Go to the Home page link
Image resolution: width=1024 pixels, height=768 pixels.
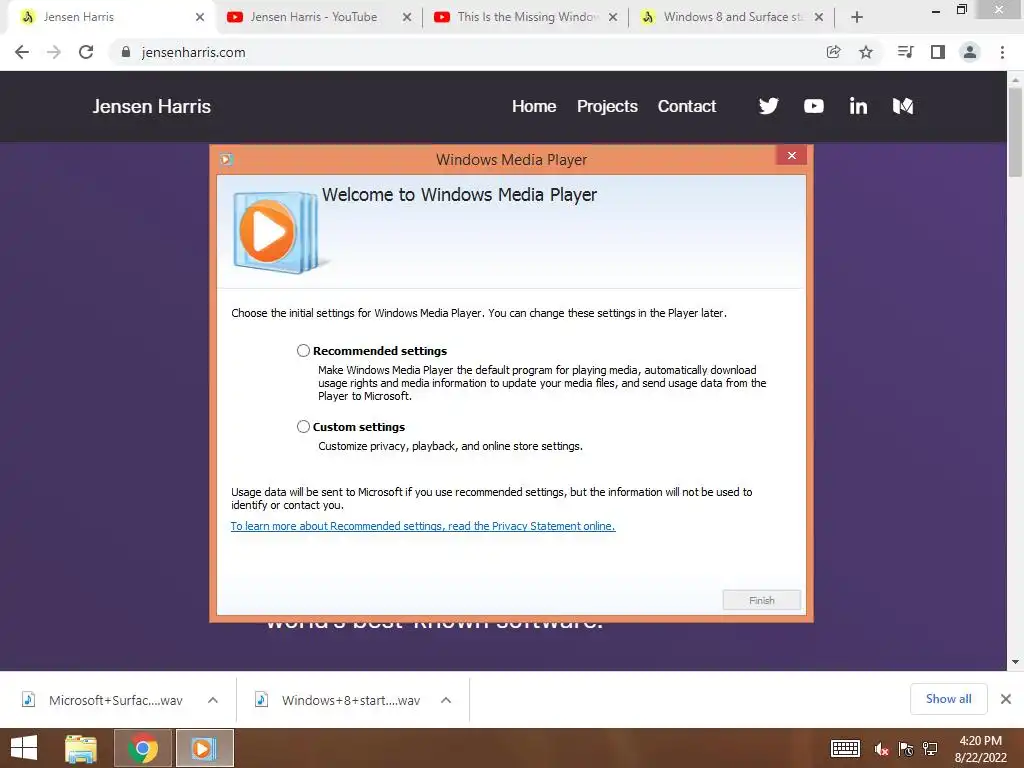(x=534, y=106)
